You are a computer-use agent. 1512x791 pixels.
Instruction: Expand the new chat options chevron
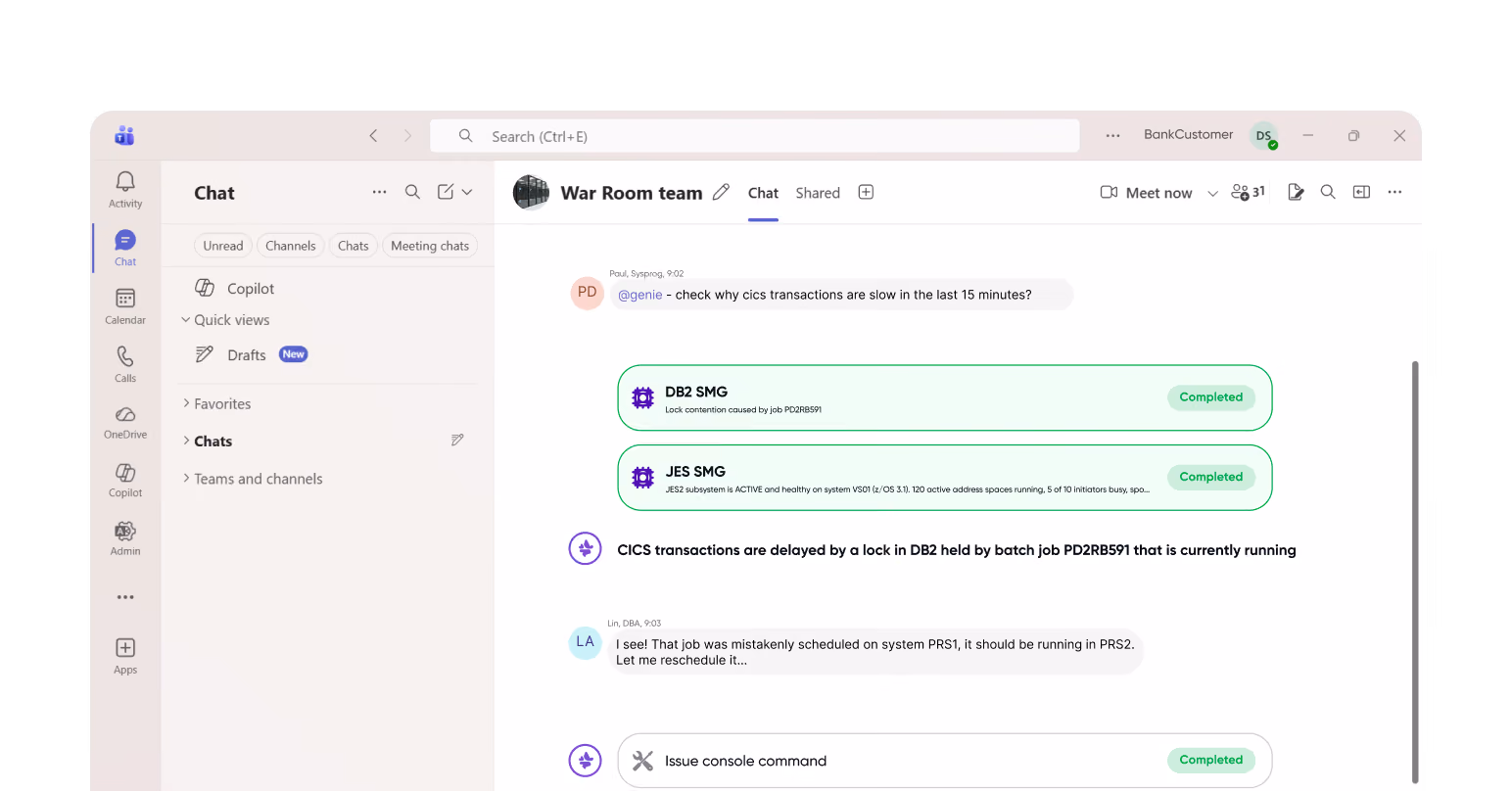coord(467,192)
